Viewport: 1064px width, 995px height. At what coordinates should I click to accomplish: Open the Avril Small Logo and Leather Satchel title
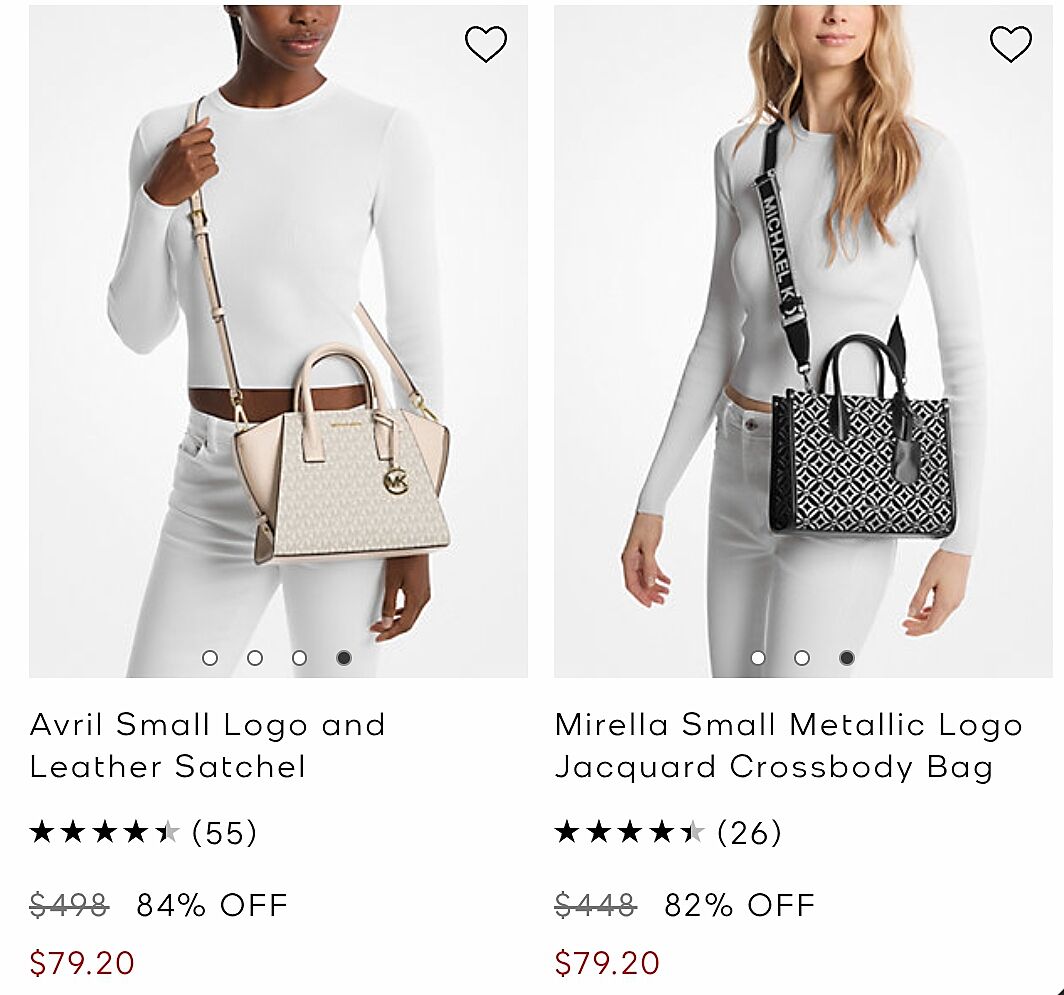coord(207,745)
